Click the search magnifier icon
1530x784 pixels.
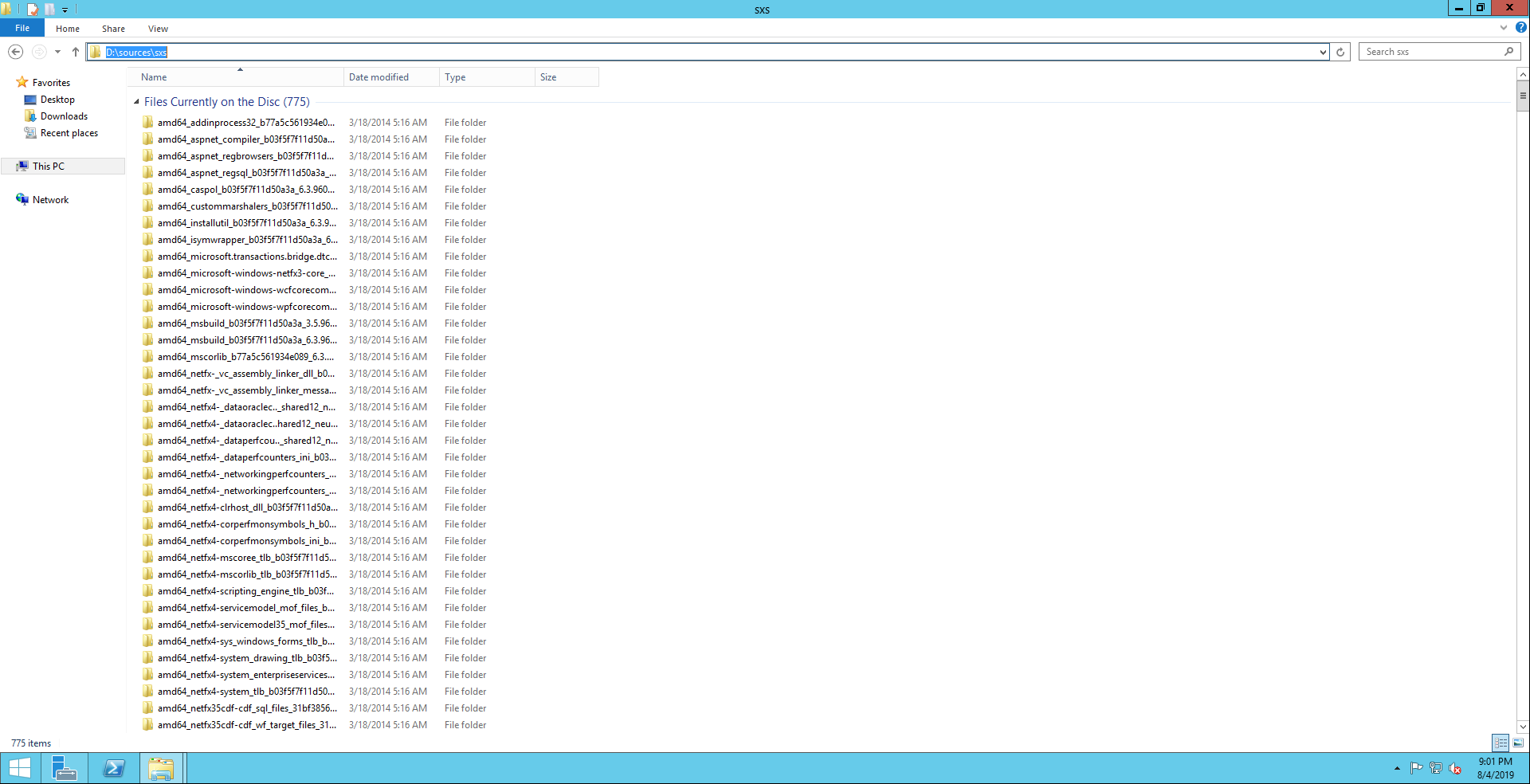[x=1508, y=52]
